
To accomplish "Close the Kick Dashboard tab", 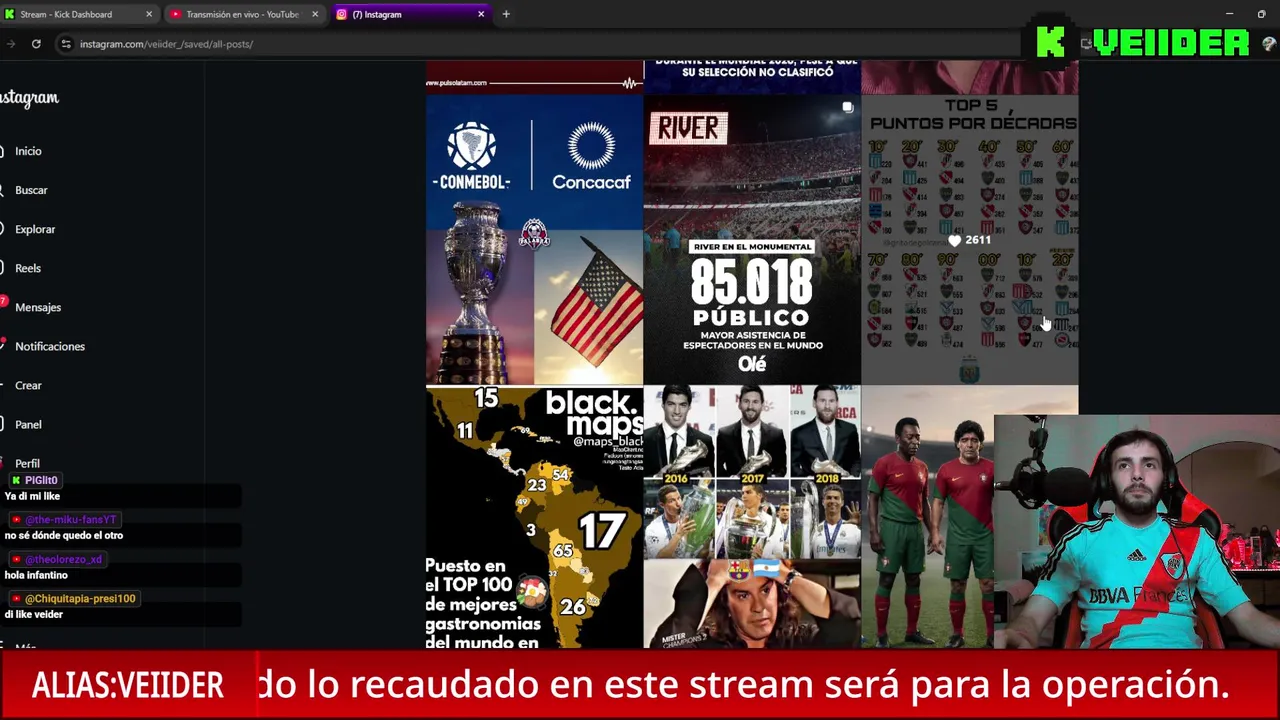I will tap(149, 14).
